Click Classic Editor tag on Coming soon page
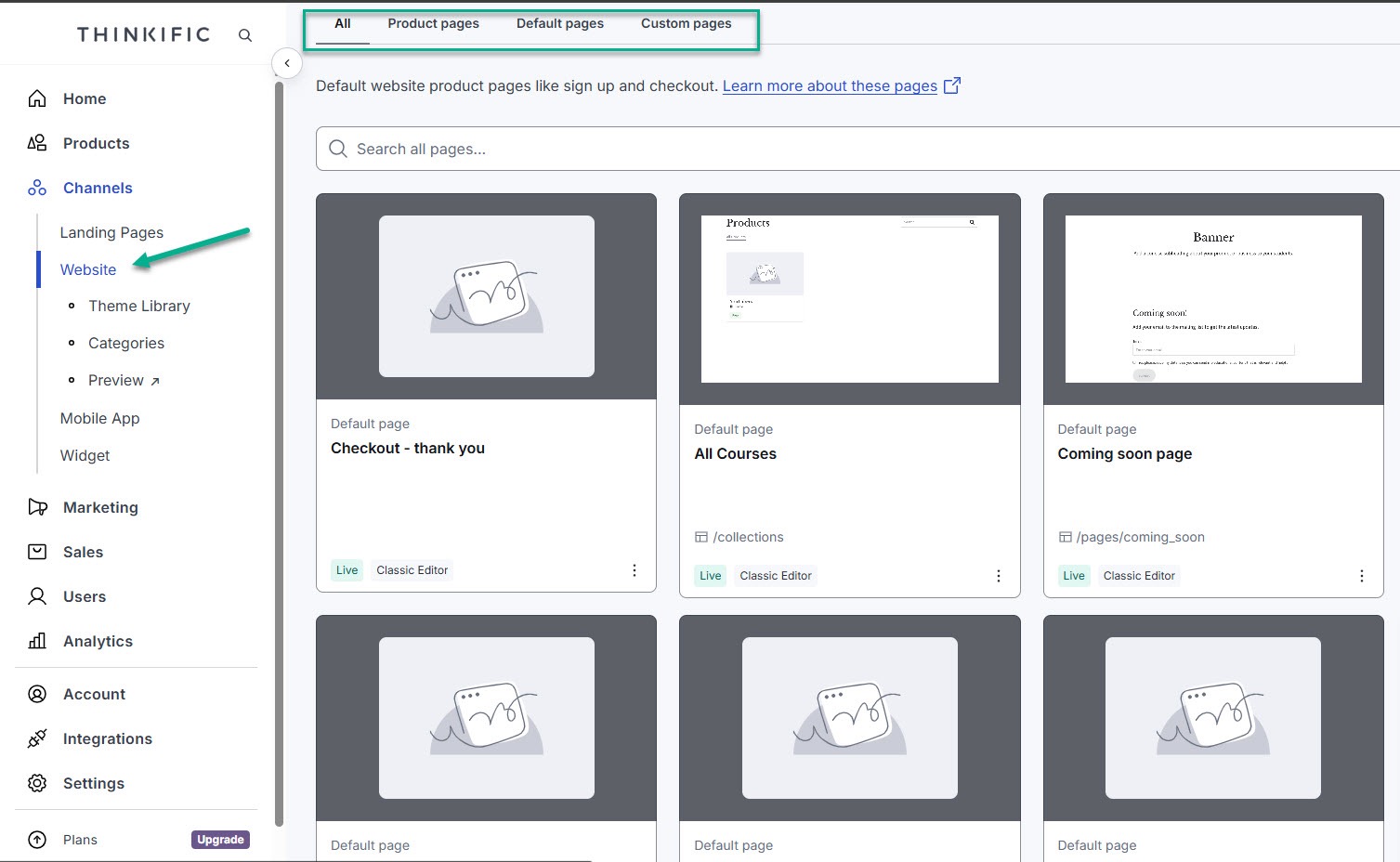The image size is (1400, 862). click(x=1139, y=576)
